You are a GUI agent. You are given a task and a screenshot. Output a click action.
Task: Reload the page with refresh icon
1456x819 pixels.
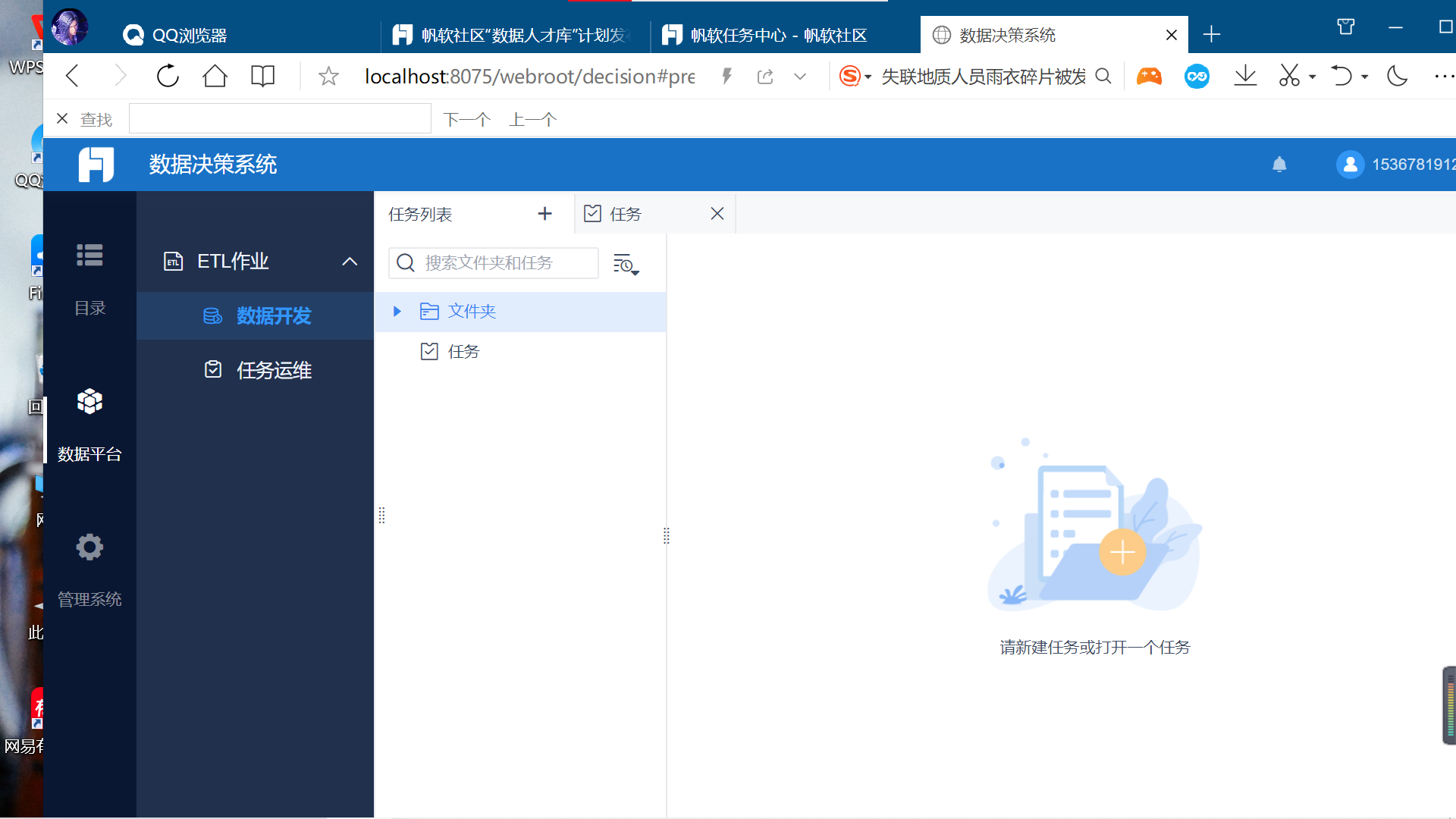point(168,76)
